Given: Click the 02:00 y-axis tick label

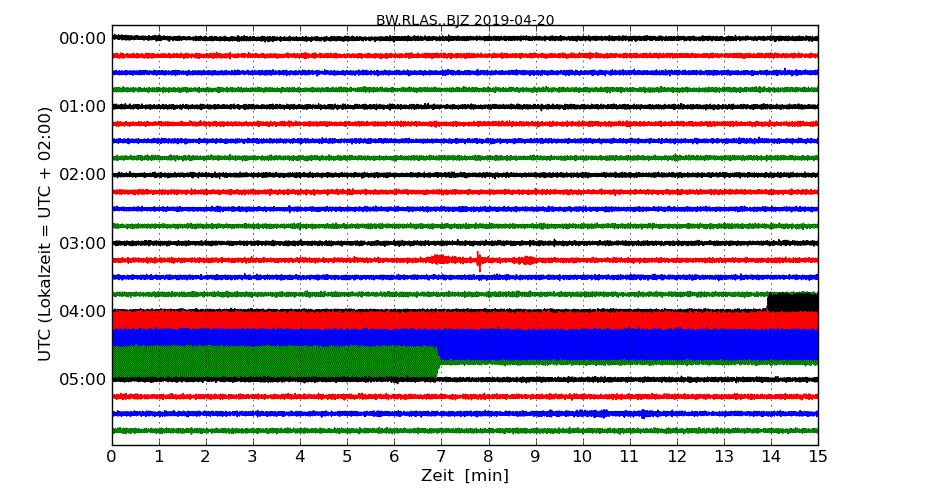Looking at the screenshot, I should click(83, 175).
